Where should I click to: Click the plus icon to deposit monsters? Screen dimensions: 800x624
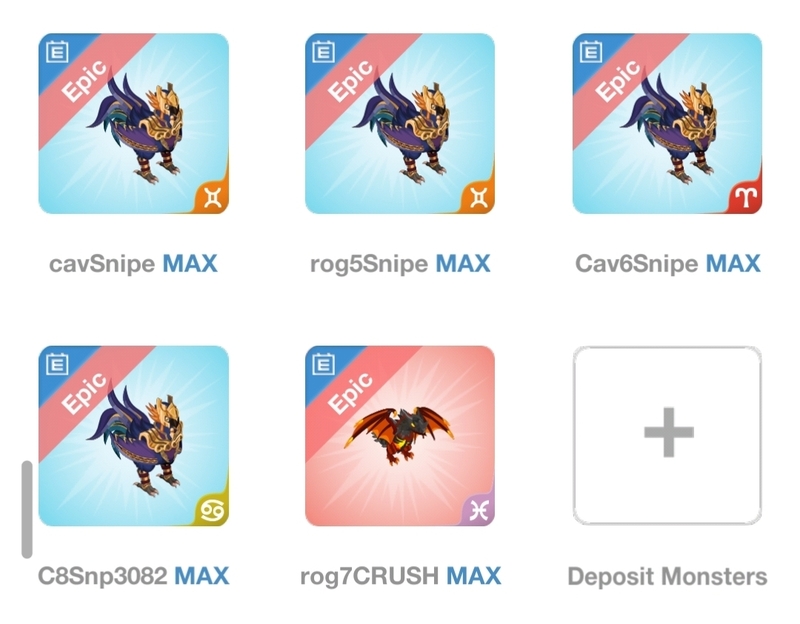click(x=668, y=432)
